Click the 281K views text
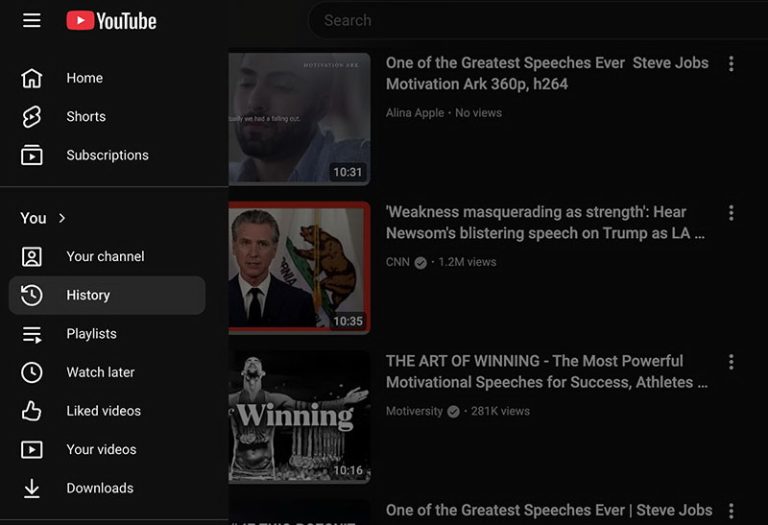 coord(500,411)
